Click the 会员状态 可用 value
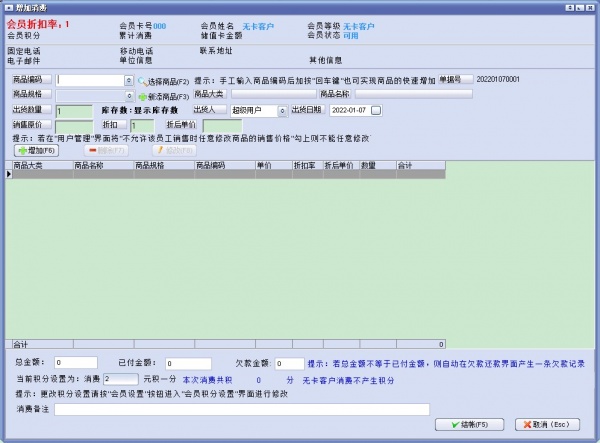600x443 pixels. (351, 36)
